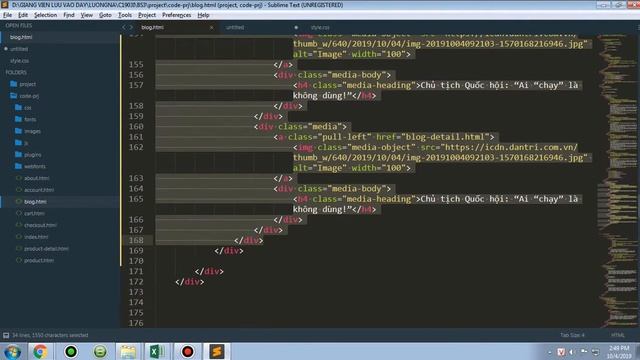Click line number 176 in gutter
Image resolution: width=640 pixels, height=360 pixels.
tap(136, 323)
